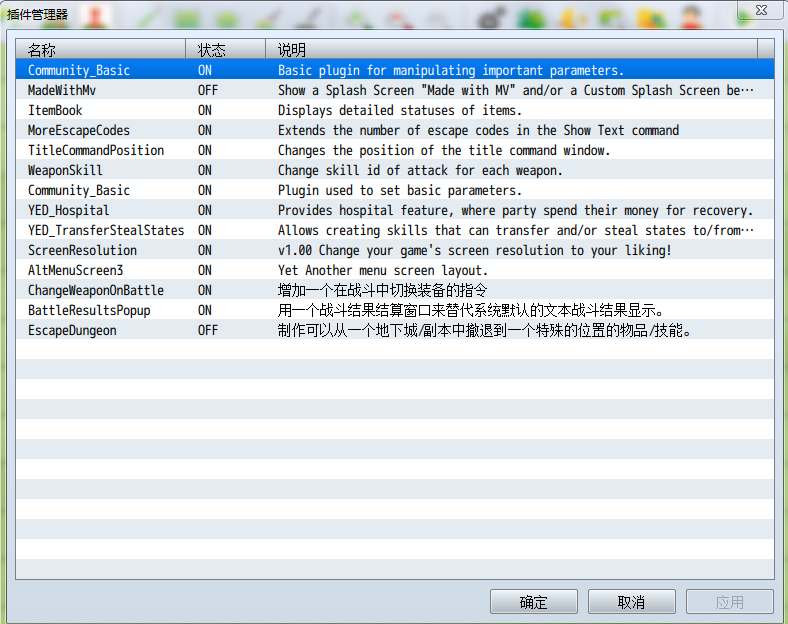Select the AltMenuScreen3 plugin row
Screen dimensions: 788x624
[395, 270]
